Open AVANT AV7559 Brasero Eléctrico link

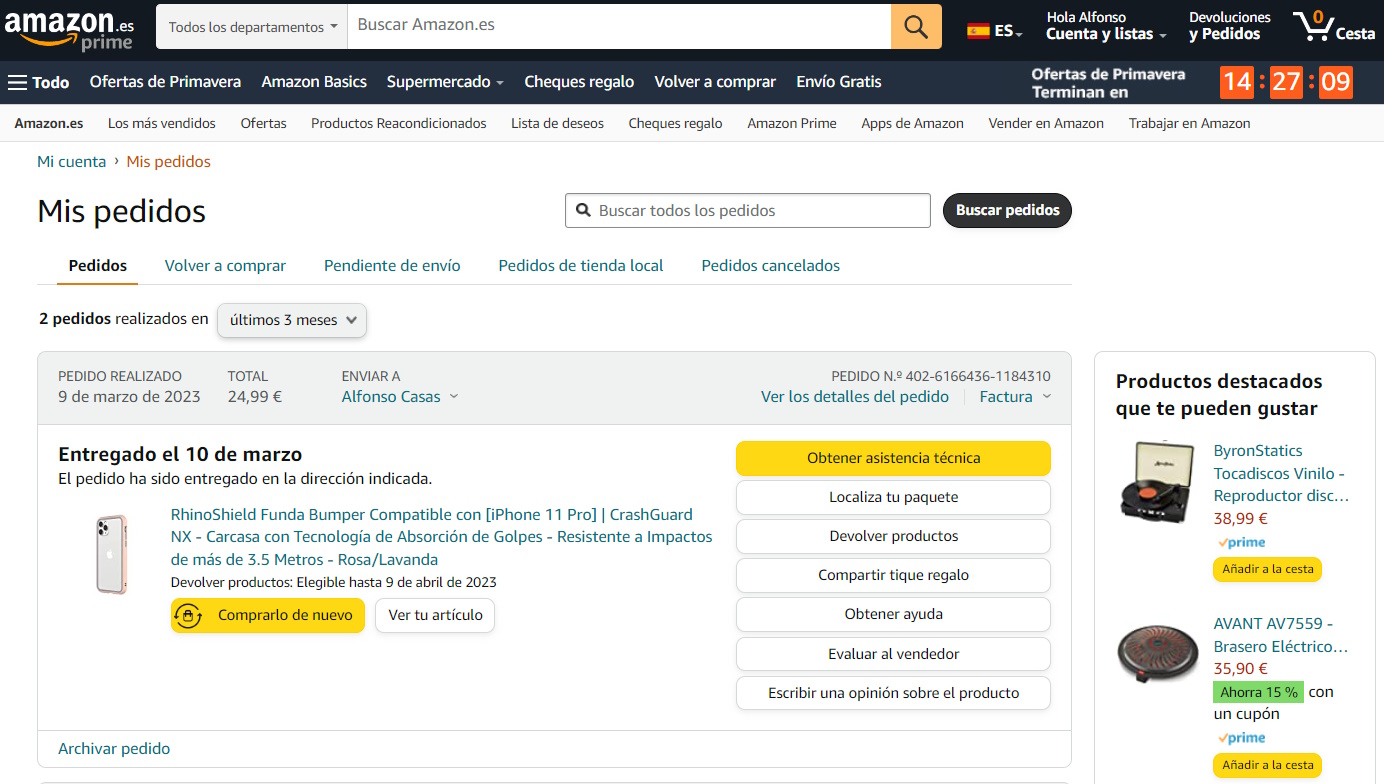pyautogui.click(x=1281, y=635)
